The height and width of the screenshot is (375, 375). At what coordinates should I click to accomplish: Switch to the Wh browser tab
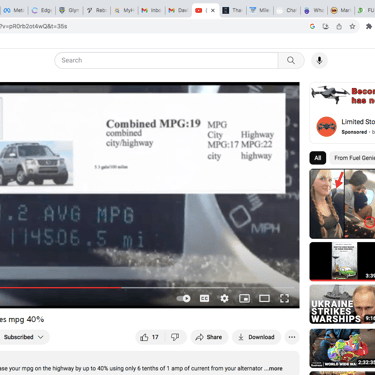pos(314,11)
